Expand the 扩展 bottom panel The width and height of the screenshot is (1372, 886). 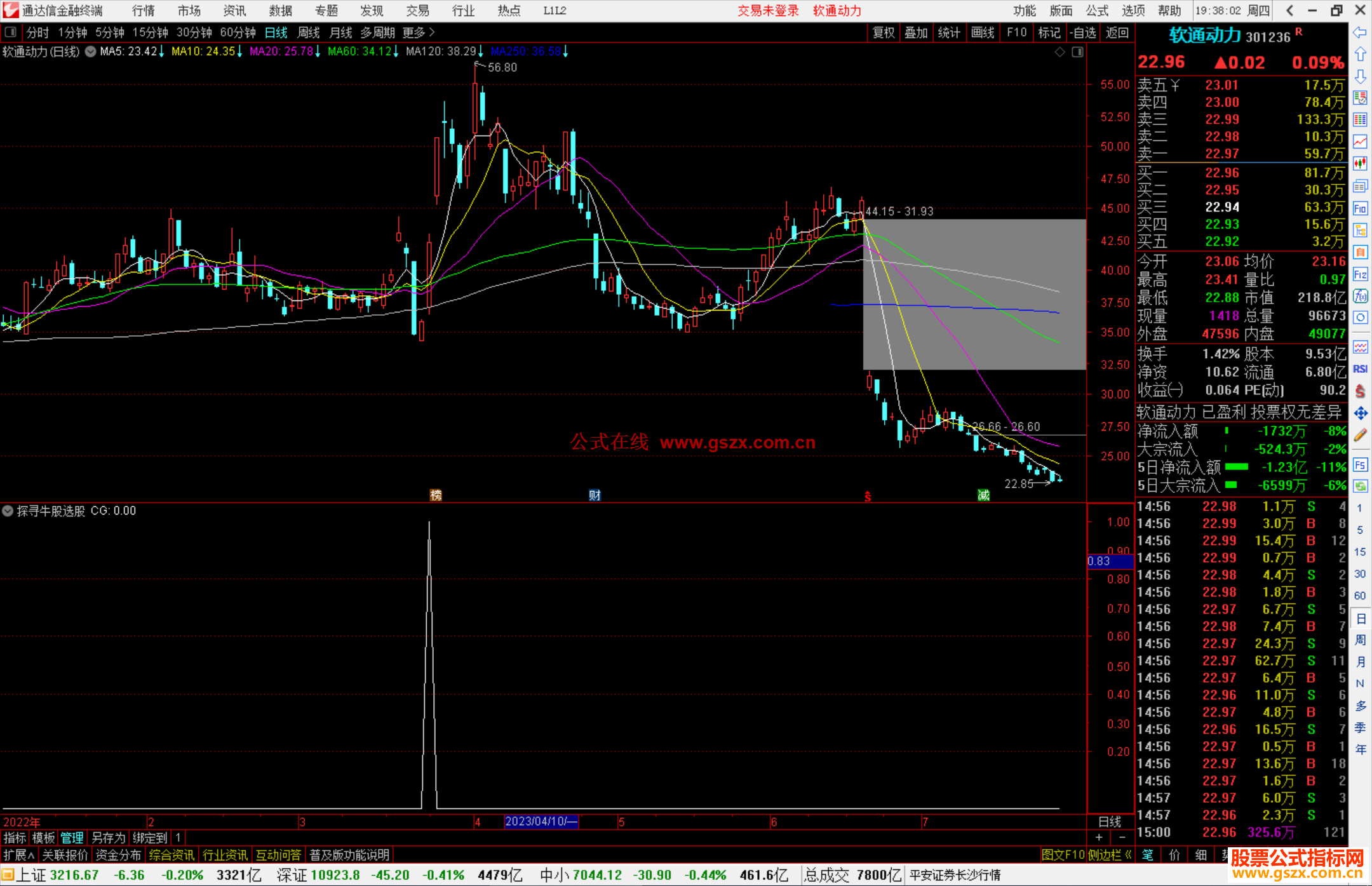pos(18,855)
